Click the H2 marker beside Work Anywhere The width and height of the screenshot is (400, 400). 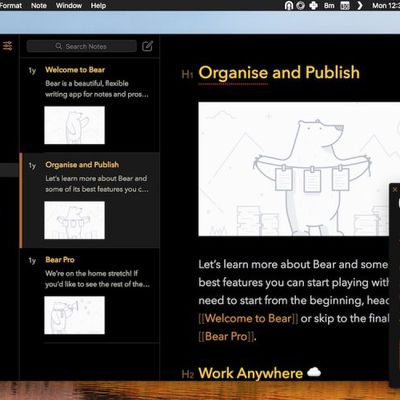188,374
